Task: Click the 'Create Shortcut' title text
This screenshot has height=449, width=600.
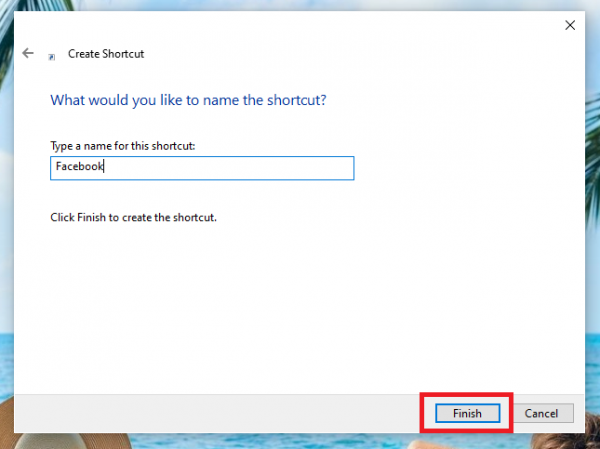Action: tap(106, 54)
